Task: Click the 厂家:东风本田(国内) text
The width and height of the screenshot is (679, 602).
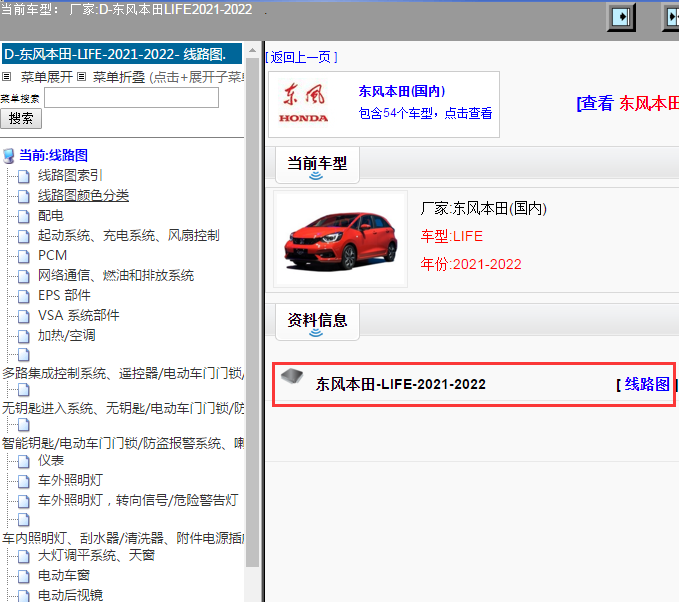Action: [484, 209]
